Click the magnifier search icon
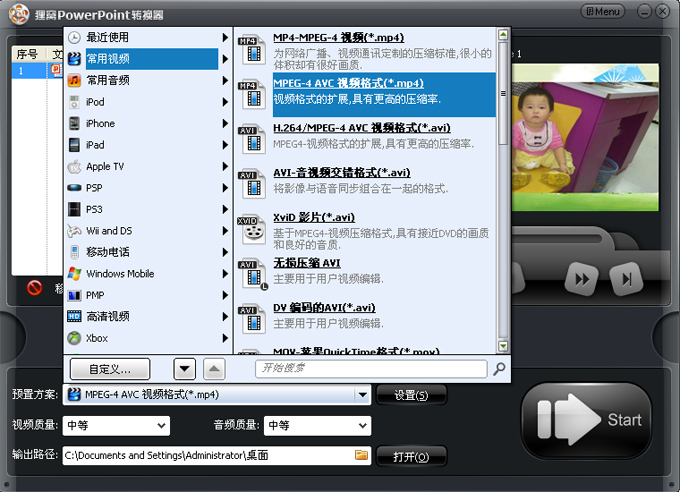This screenshot has width=680, height=492. point(499,369)
